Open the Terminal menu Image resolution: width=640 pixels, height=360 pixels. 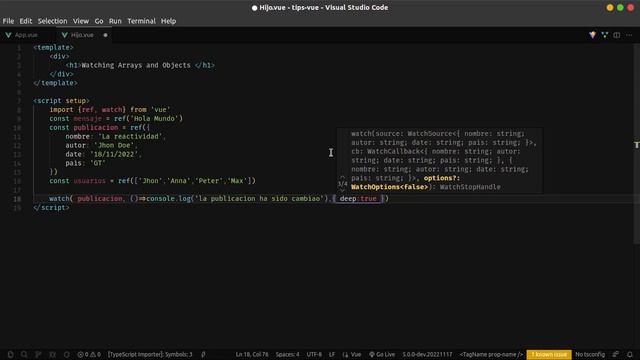(141, 21)
